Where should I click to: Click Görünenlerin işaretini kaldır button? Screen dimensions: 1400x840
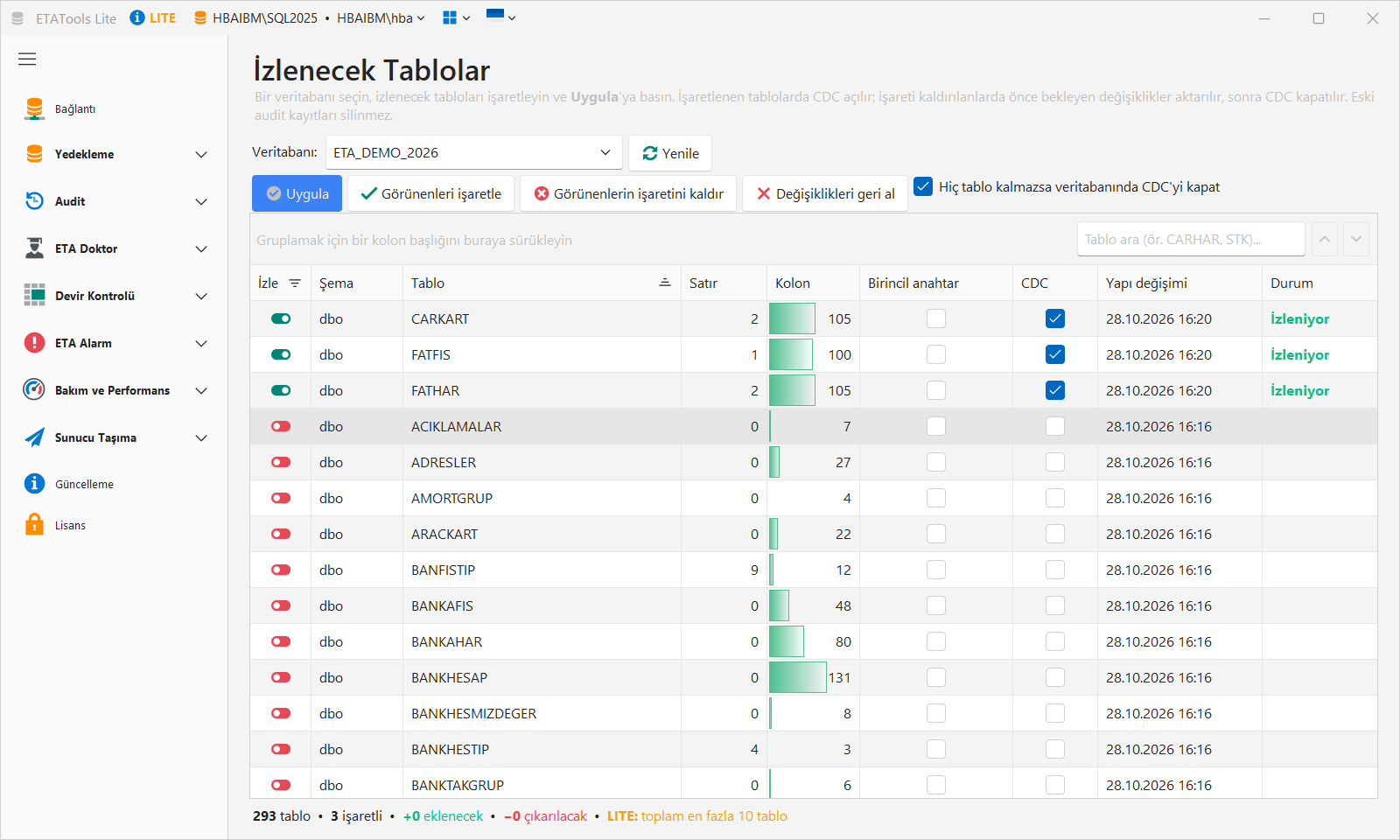[x=628, y=193]
